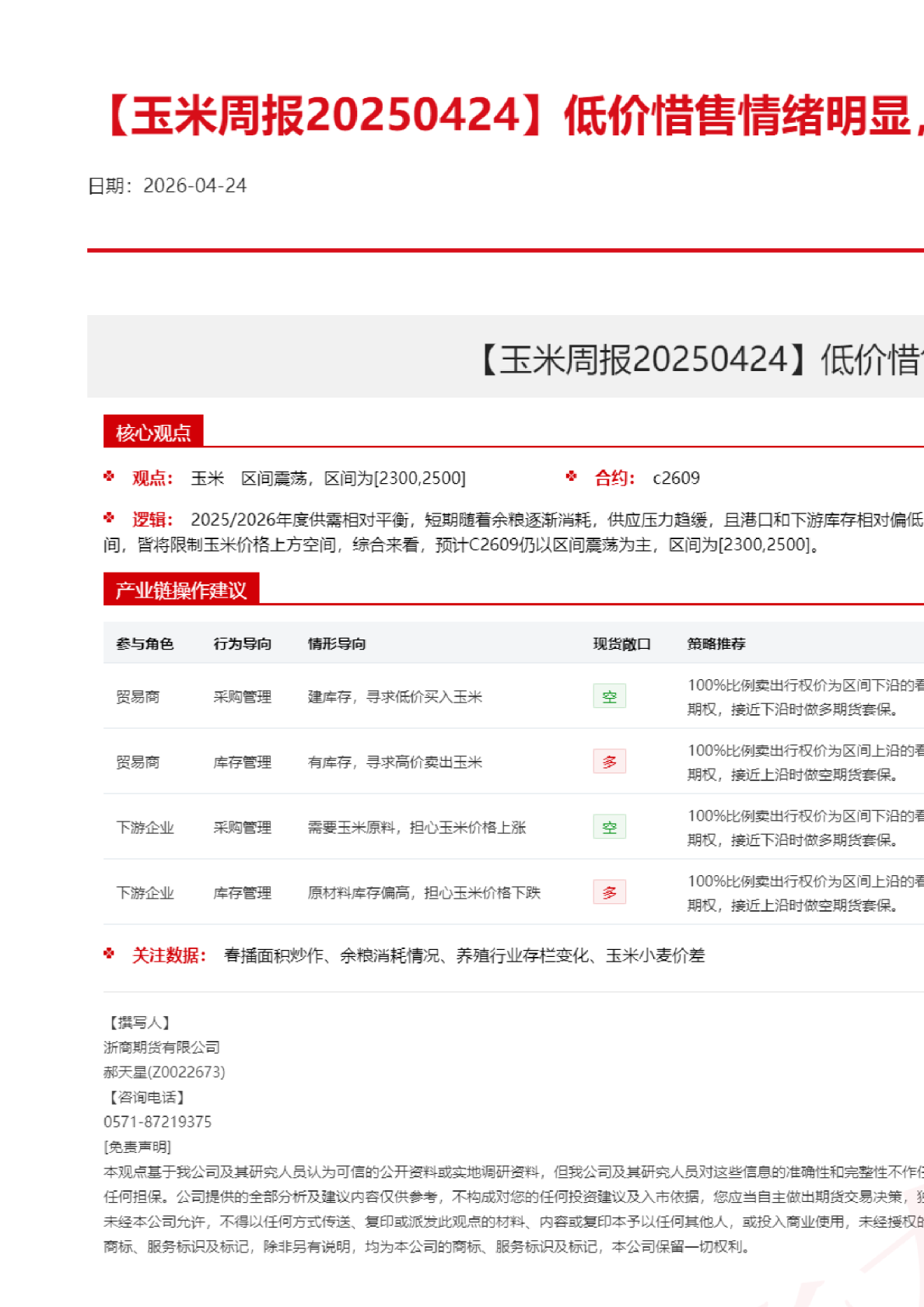Click cell 原材料库存偏高，担心玉米价格下跌
The height and width of the screenshot is (1307, 924).
pyautogui.click(x=424, y=892)
